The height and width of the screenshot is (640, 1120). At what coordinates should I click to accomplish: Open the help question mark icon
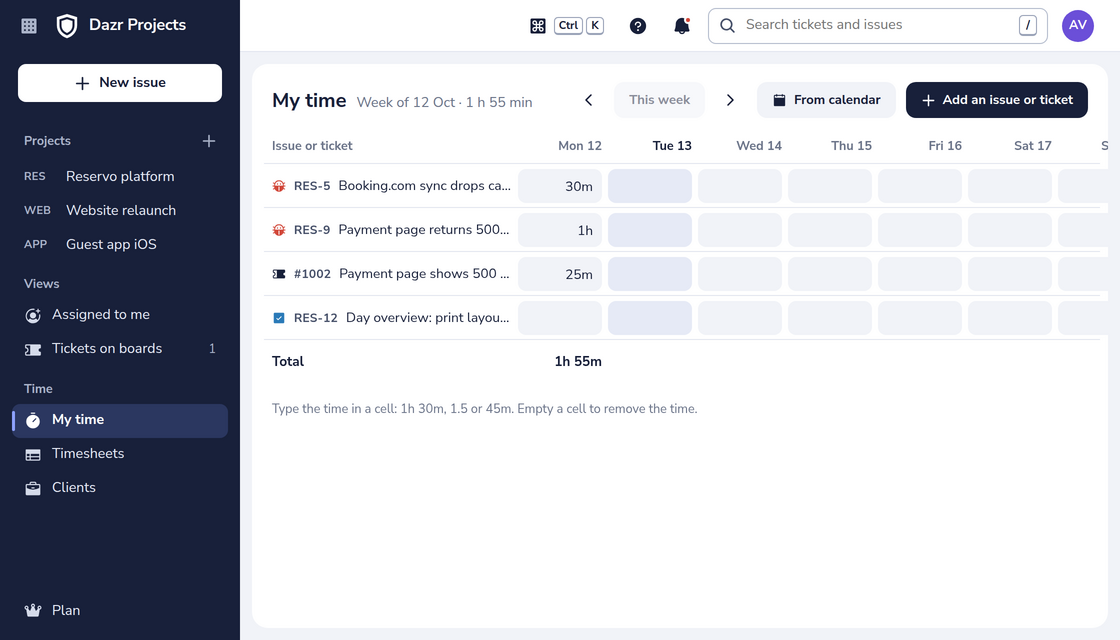tap(638, 26)
